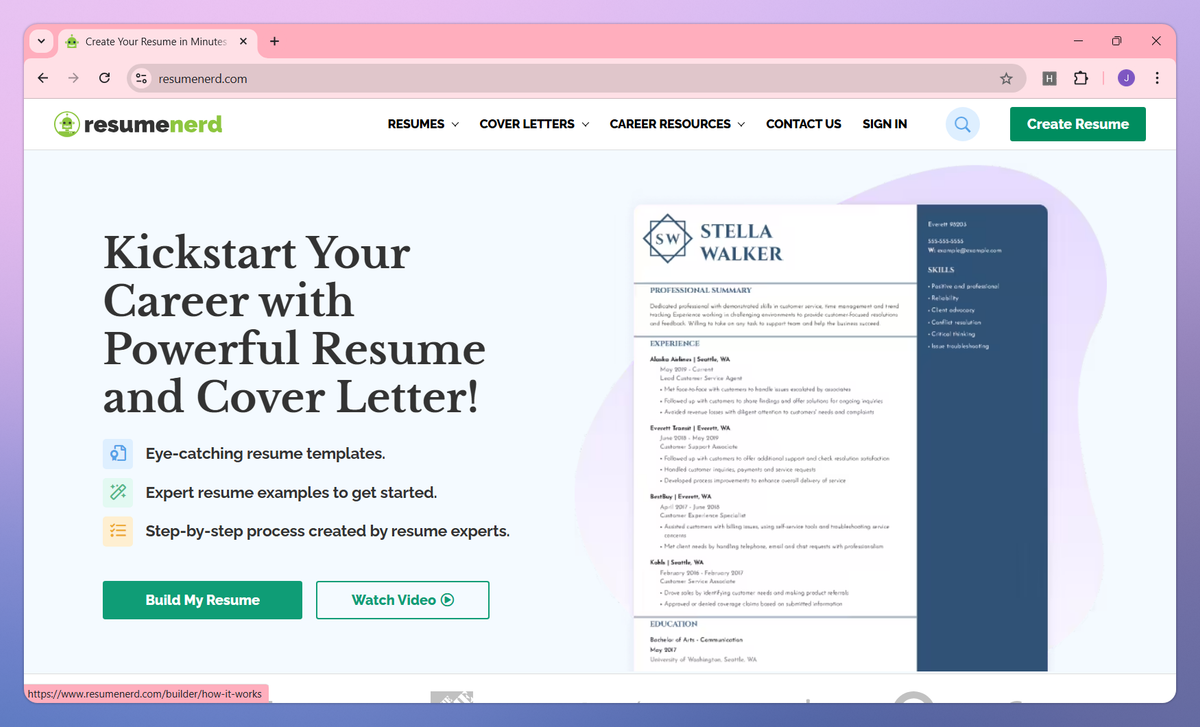This screenshot has height=727, width=1200.
Task: Open a new tab with plus button
Action: [274, 42]
